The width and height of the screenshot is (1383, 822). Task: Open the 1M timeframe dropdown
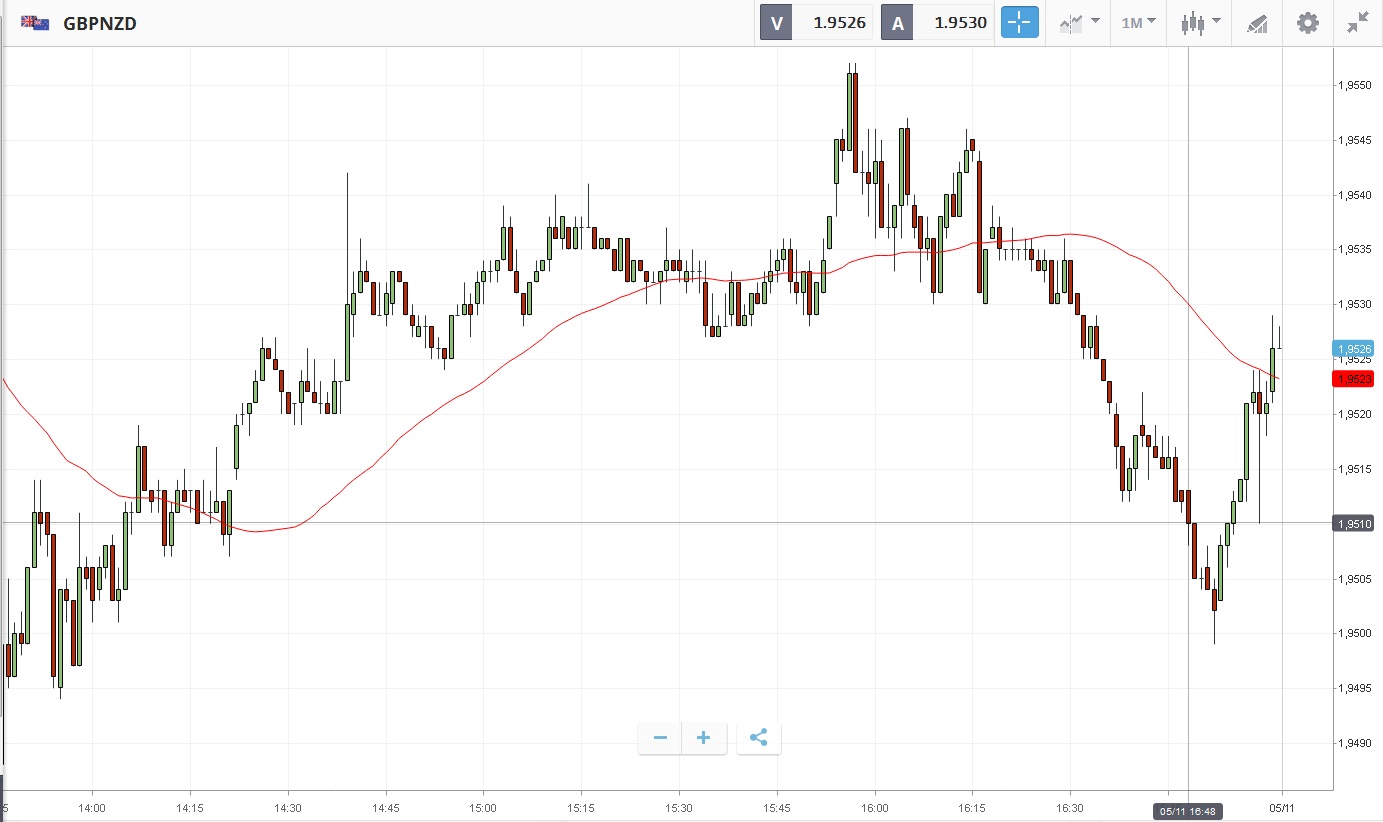point(1138,23)
